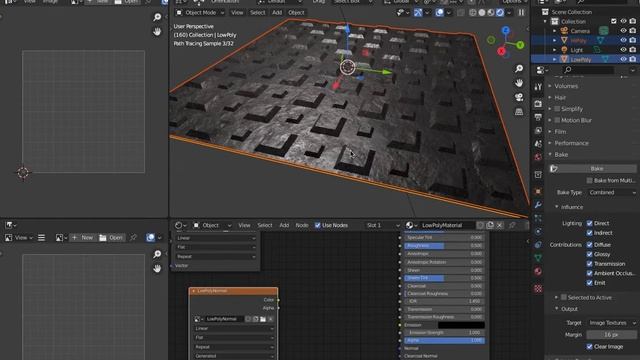Switch perspective/orthographic grid icon in viewport
Viewport: 640px width, 360px height.
(x=519, y=111)
